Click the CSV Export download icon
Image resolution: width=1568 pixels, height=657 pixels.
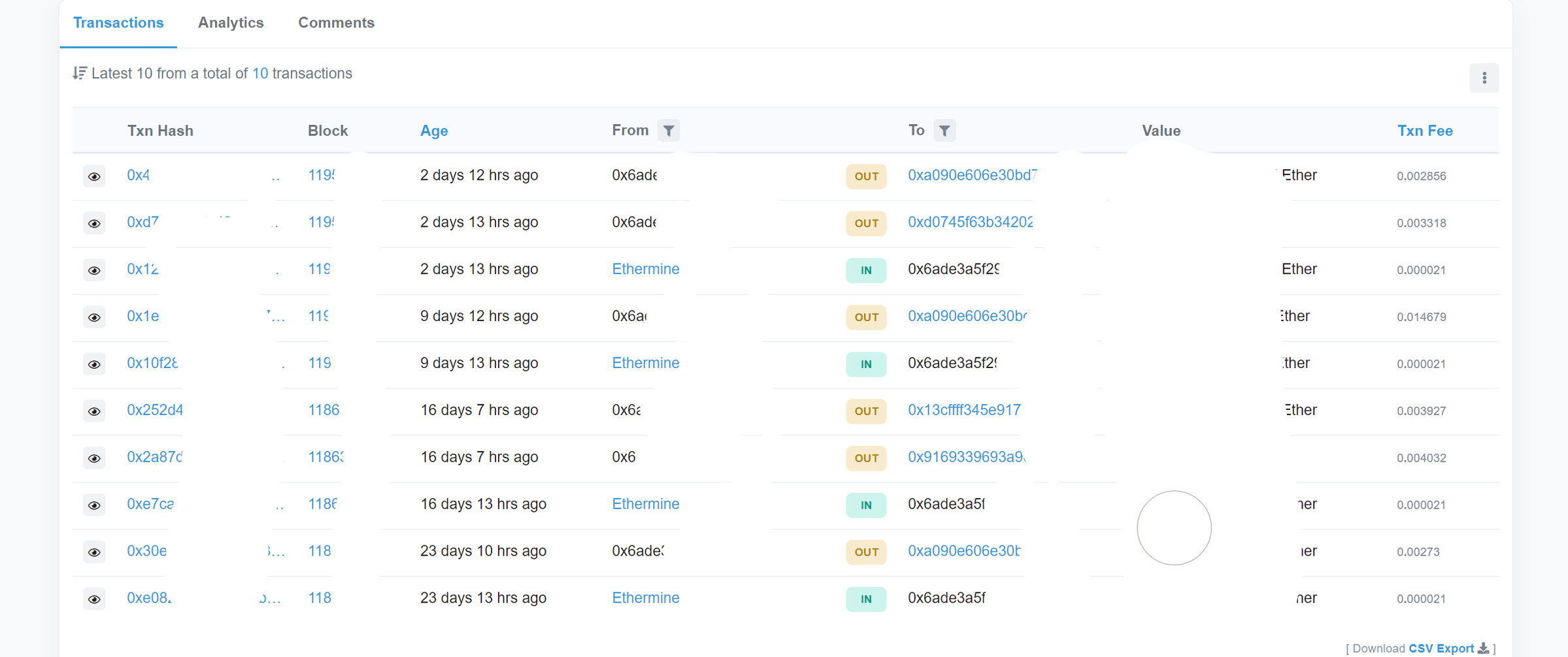coord(1484,649)
